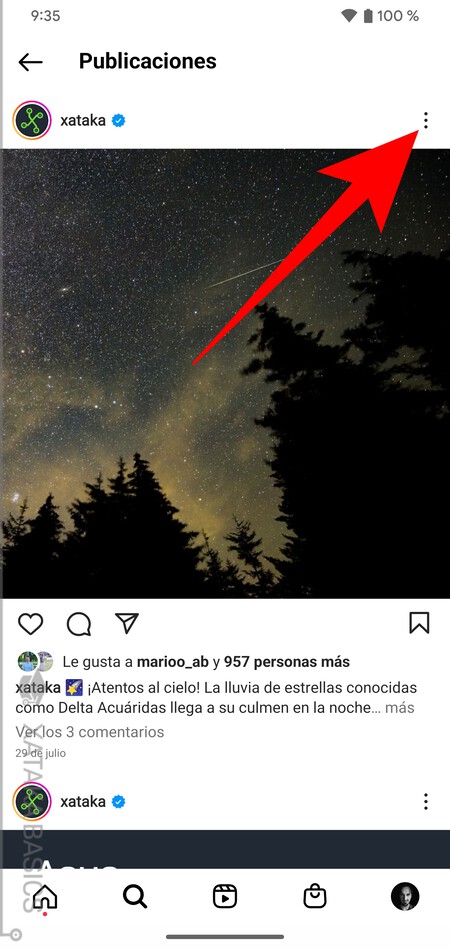Tap the back arrow next to Publicaciones
The width and height of the screenshot is (450, 950).
[x=30, y=61]
